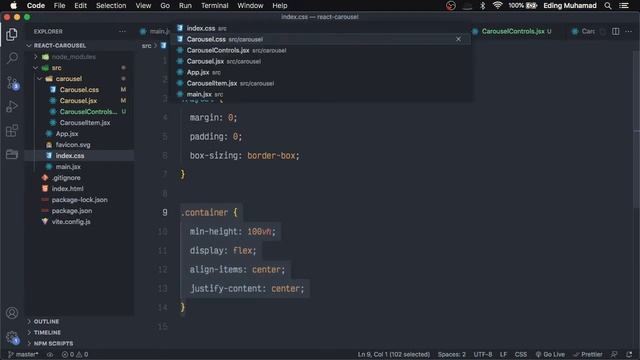Screen dimensions: 640x360
Task: Open macOS Control Center icon
Action: tap(624, 6)
